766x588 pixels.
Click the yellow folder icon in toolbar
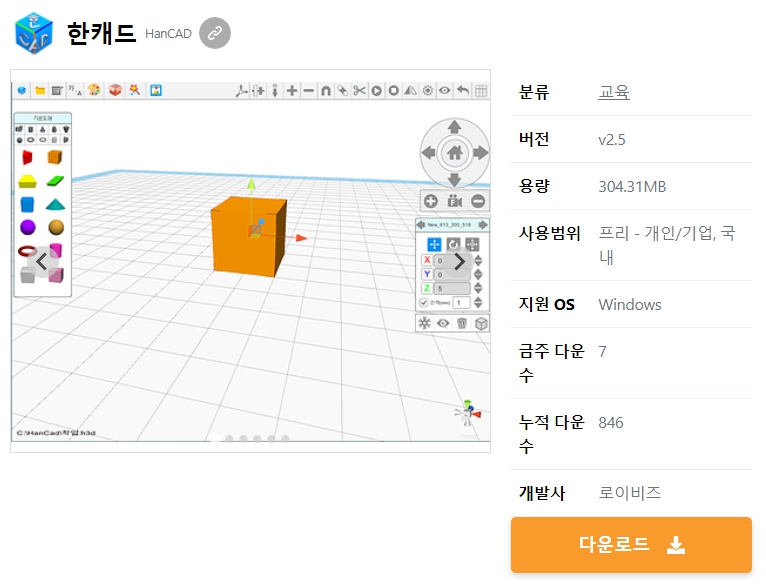[40, 90]
